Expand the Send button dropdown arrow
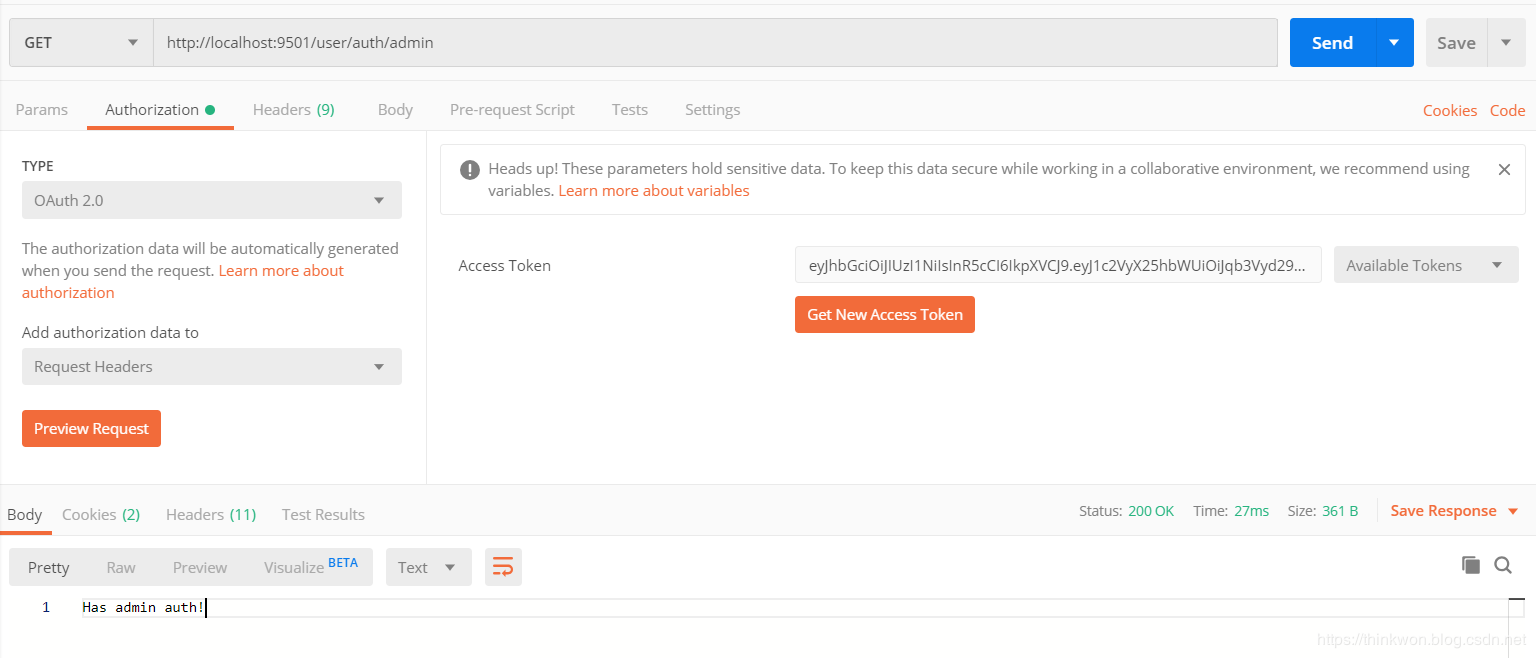 1394,43
